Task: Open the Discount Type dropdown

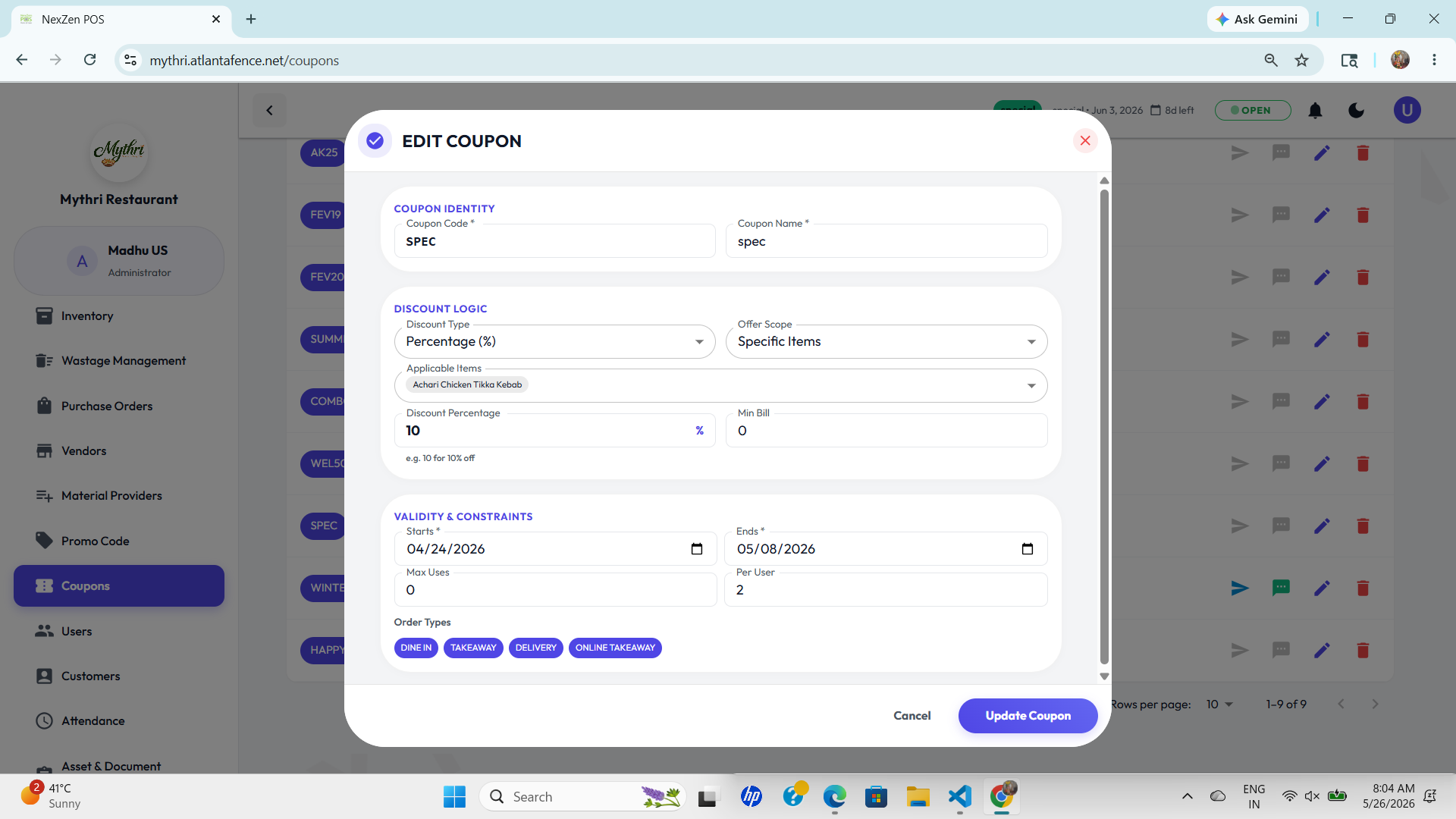Action: 554,341
